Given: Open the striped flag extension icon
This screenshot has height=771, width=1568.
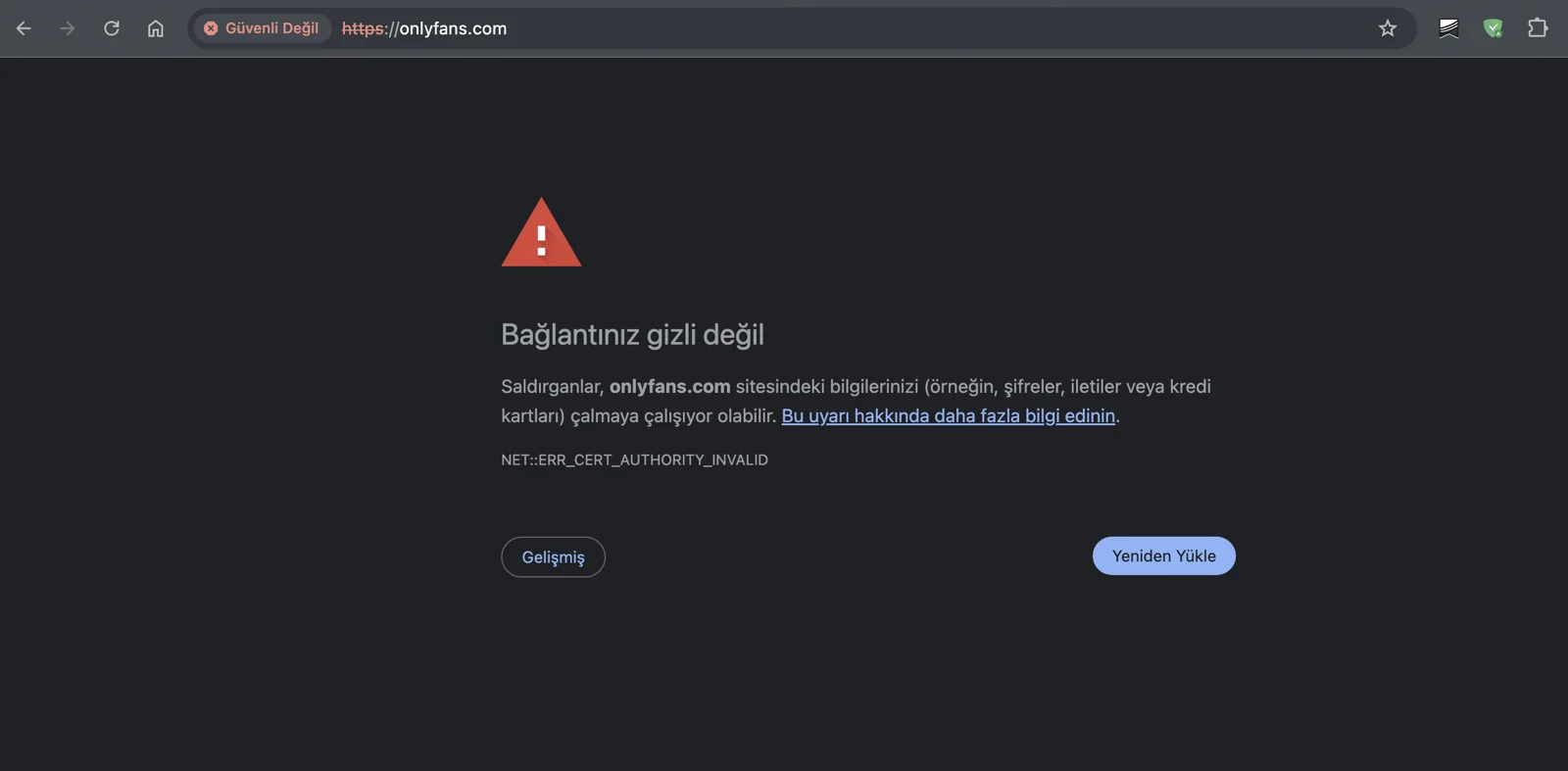Looking at the screenshot, I should [x=1448, y=28].
